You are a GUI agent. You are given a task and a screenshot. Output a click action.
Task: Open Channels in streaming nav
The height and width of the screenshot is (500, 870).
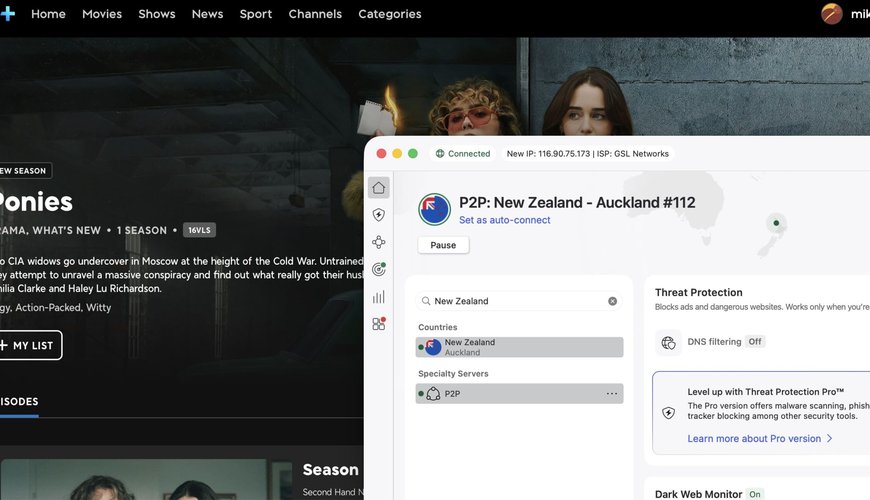pos(315,14)
